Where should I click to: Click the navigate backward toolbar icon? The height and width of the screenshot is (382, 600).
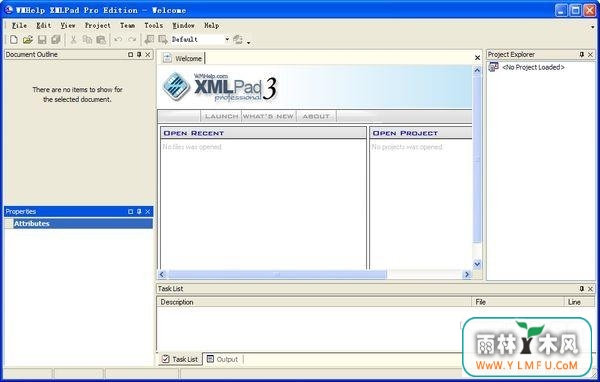pyautogui.click(x=149, y=39)
